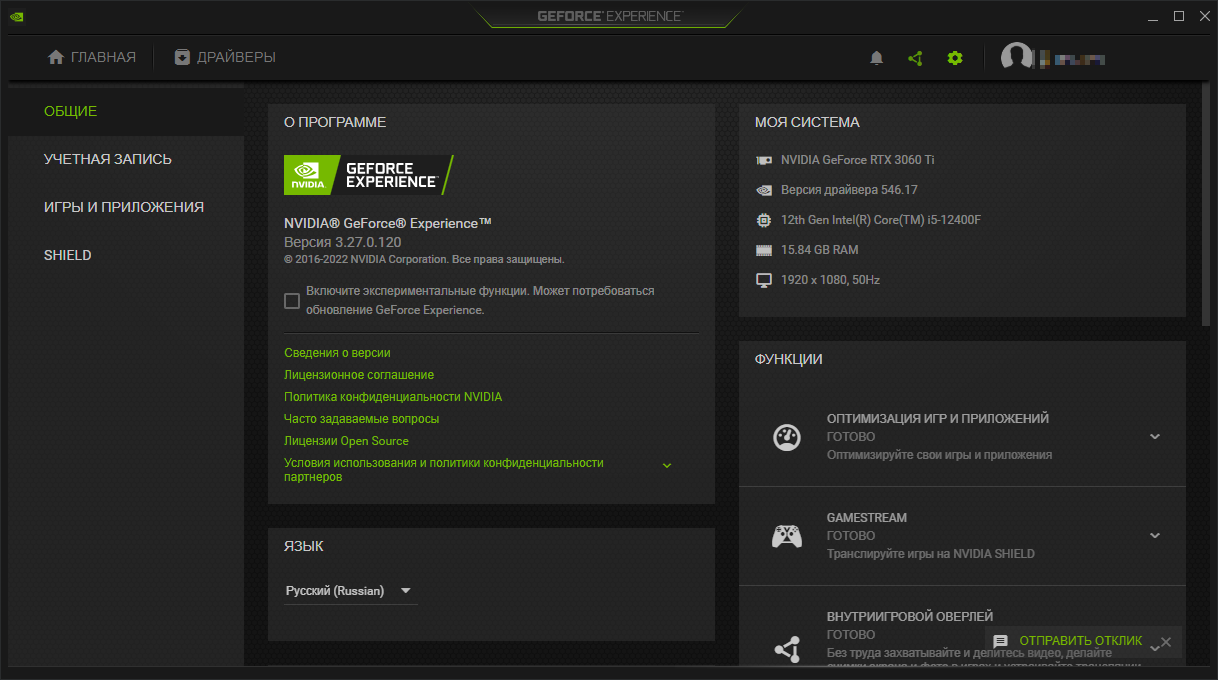The height and width of the screenshot is (680, 1218).
Task: Open the partner terms and privacy link
Action: tap(444, 470)
